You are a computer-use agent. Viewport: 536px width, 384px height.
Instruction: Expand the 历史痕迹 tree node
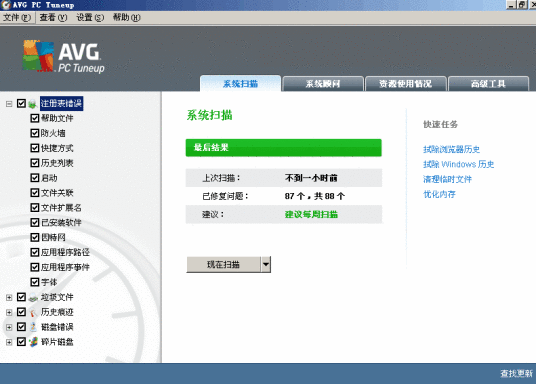point(9,313)
